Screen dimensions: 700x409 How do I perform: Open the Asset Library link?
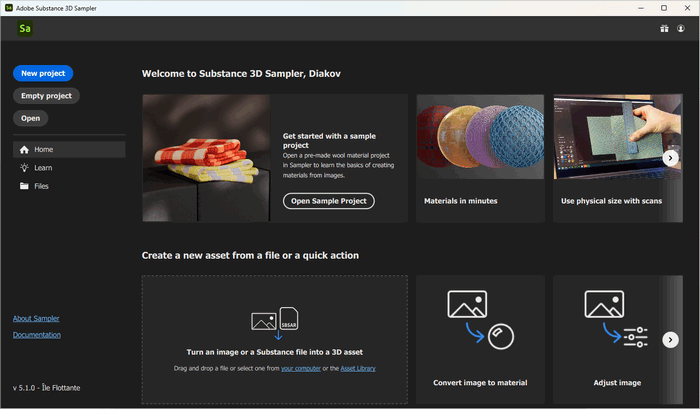356,369
